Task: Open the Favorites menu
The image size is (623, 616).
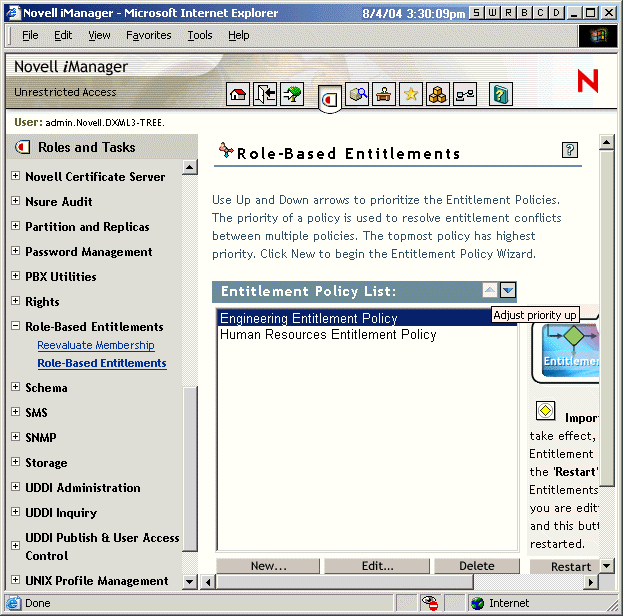Action: 149,35
